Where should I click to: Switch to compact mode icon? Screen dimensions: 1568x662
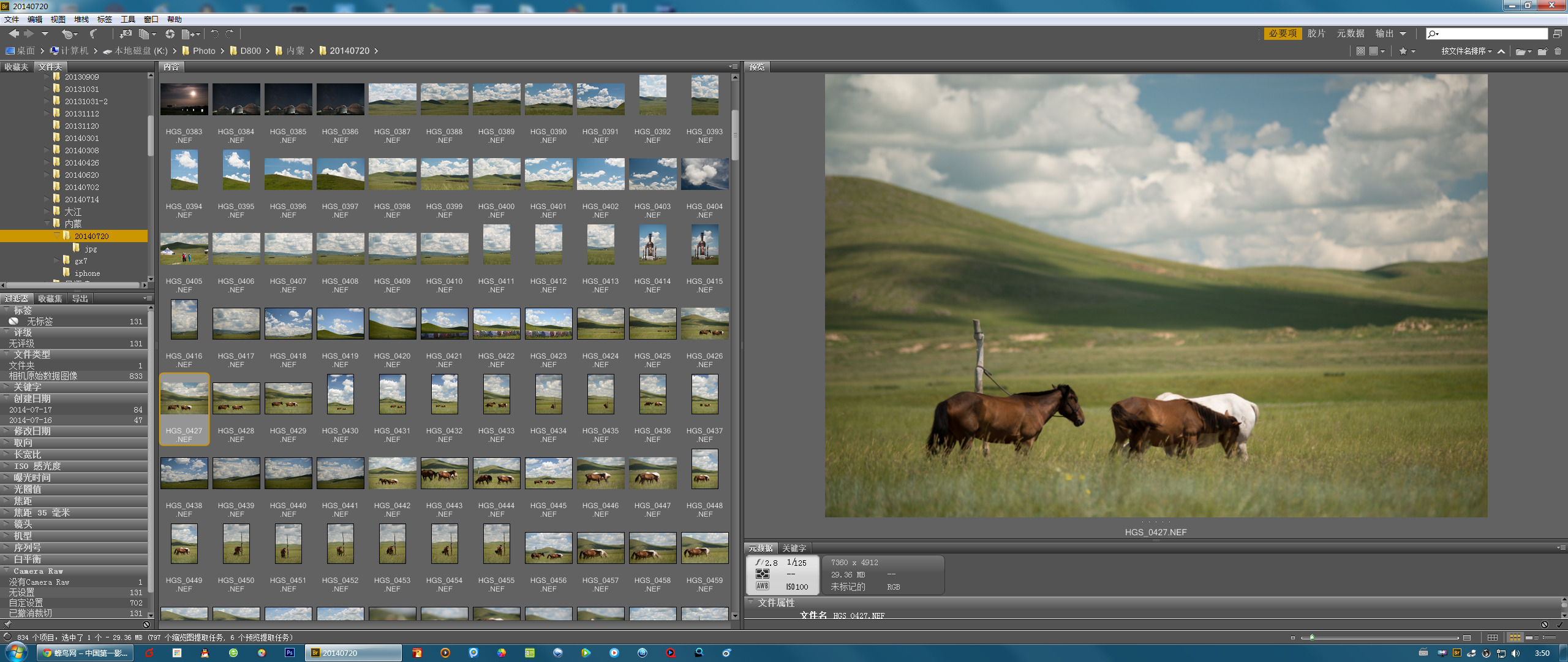click(x=1558, y=34)
